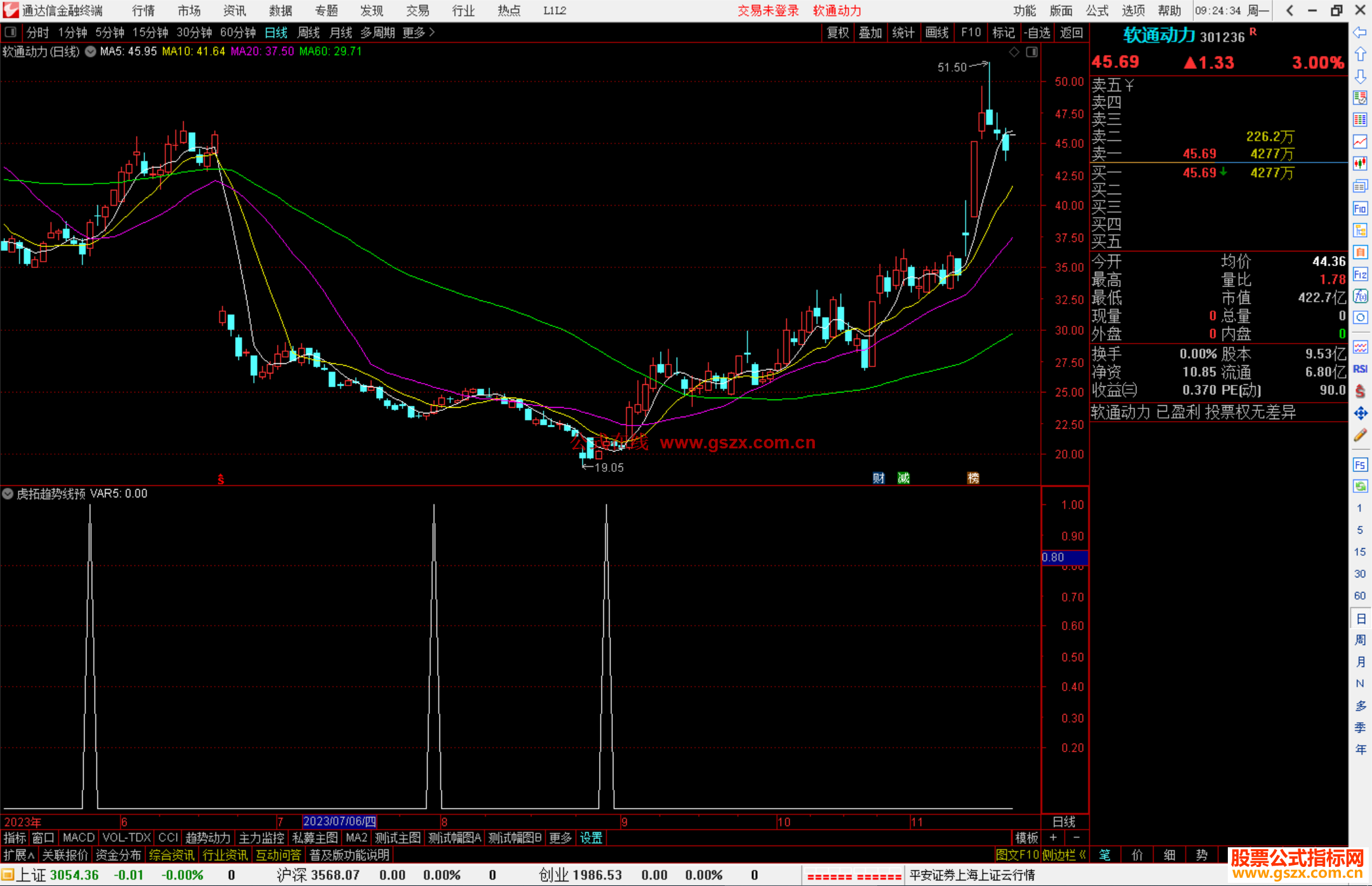Expand the 扩展 panel at bottom left

pos(19,855)
